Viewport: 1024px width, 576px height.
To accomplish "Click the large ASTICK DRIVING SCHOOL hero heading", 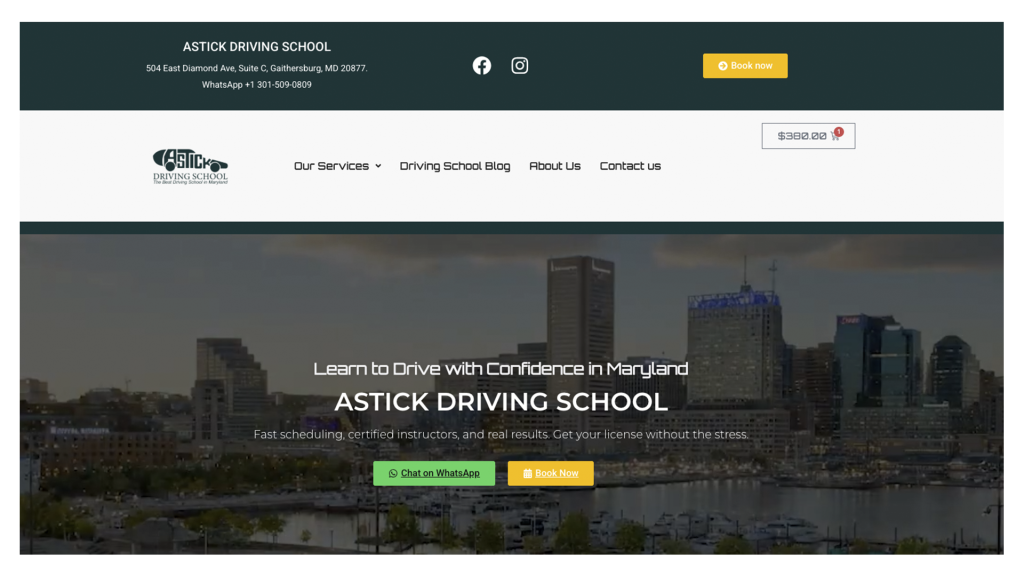I will (501, 402).
